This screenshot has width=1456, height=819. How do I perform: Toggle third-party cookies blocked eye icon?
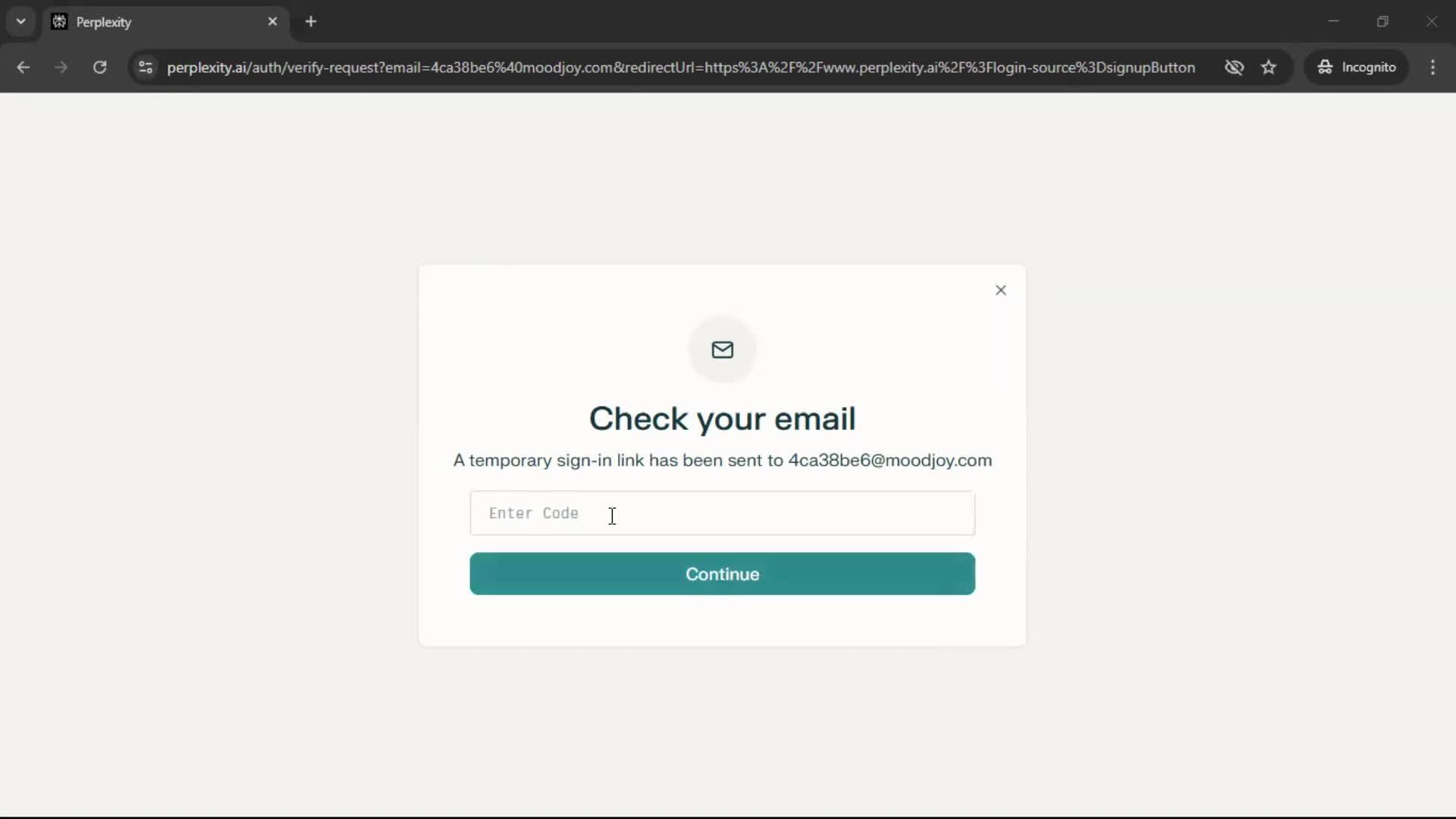(1234, 67)
